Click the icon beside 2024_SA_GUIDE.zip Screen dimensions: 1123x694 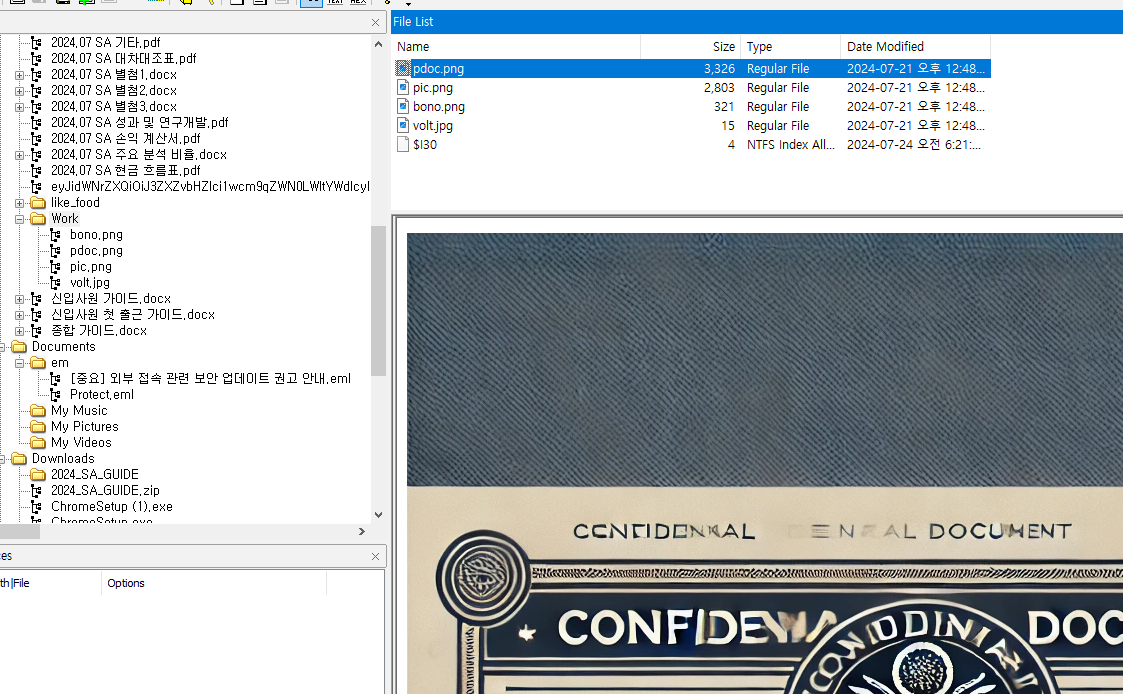coord(37,491)
